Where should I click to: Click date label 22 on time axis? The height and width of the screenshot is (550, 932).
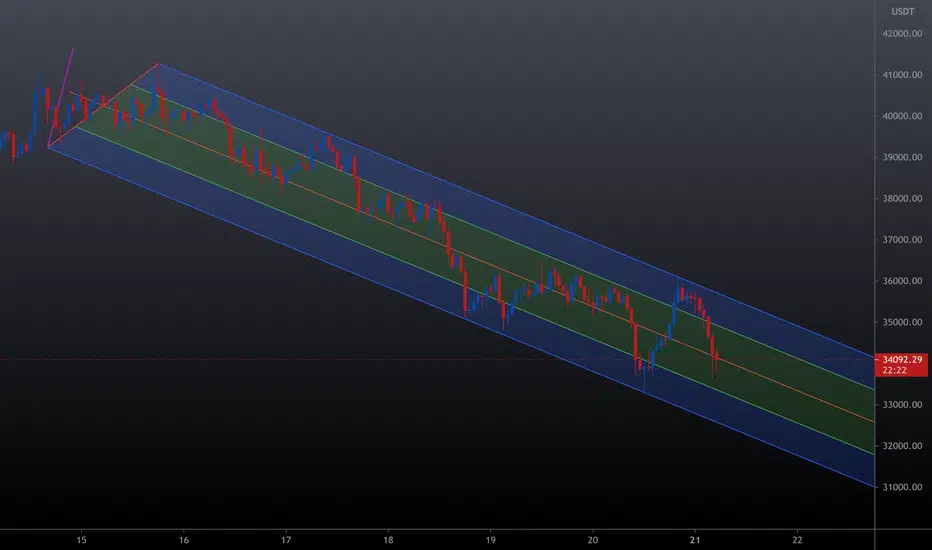tap(797, 540)
